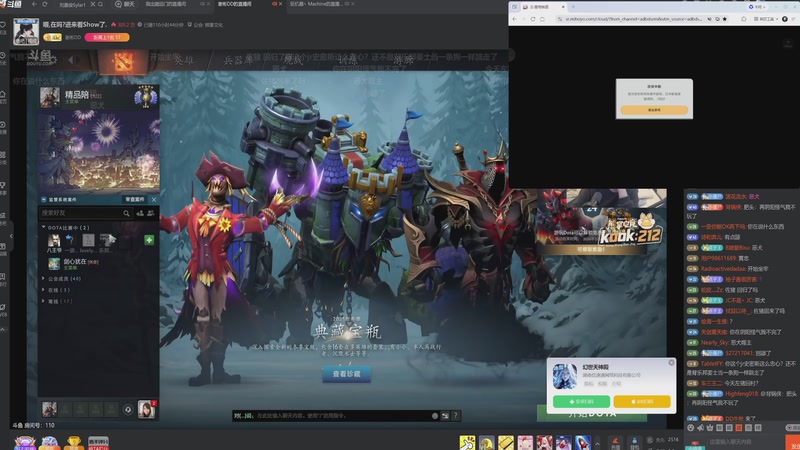Send the rocket gift from the gift bar

click(583, 443)
